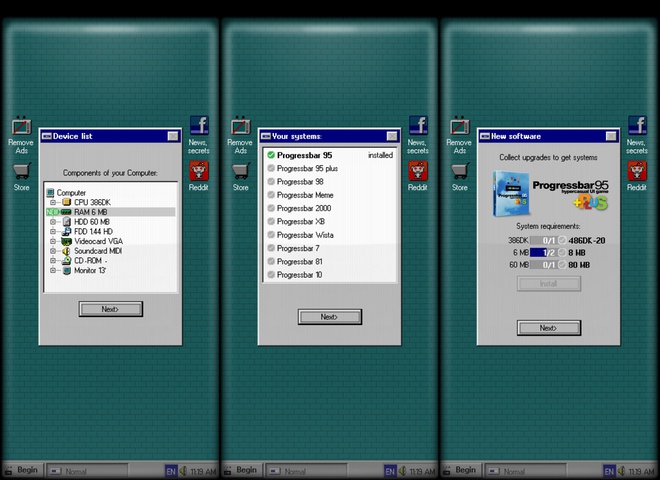Click the 6 MB RAM upgrade progress bar
Image resolution: width=660 pixels, height=480 pixels.
tap(548, 253)
